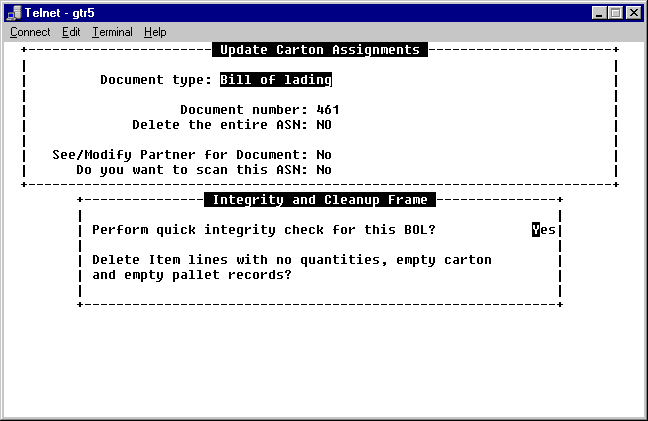Click the Telnet icon in the title bar
Image resolution: width=648 pixels, height=421 pixels.
pyautogui.click(x=12, y=12)
